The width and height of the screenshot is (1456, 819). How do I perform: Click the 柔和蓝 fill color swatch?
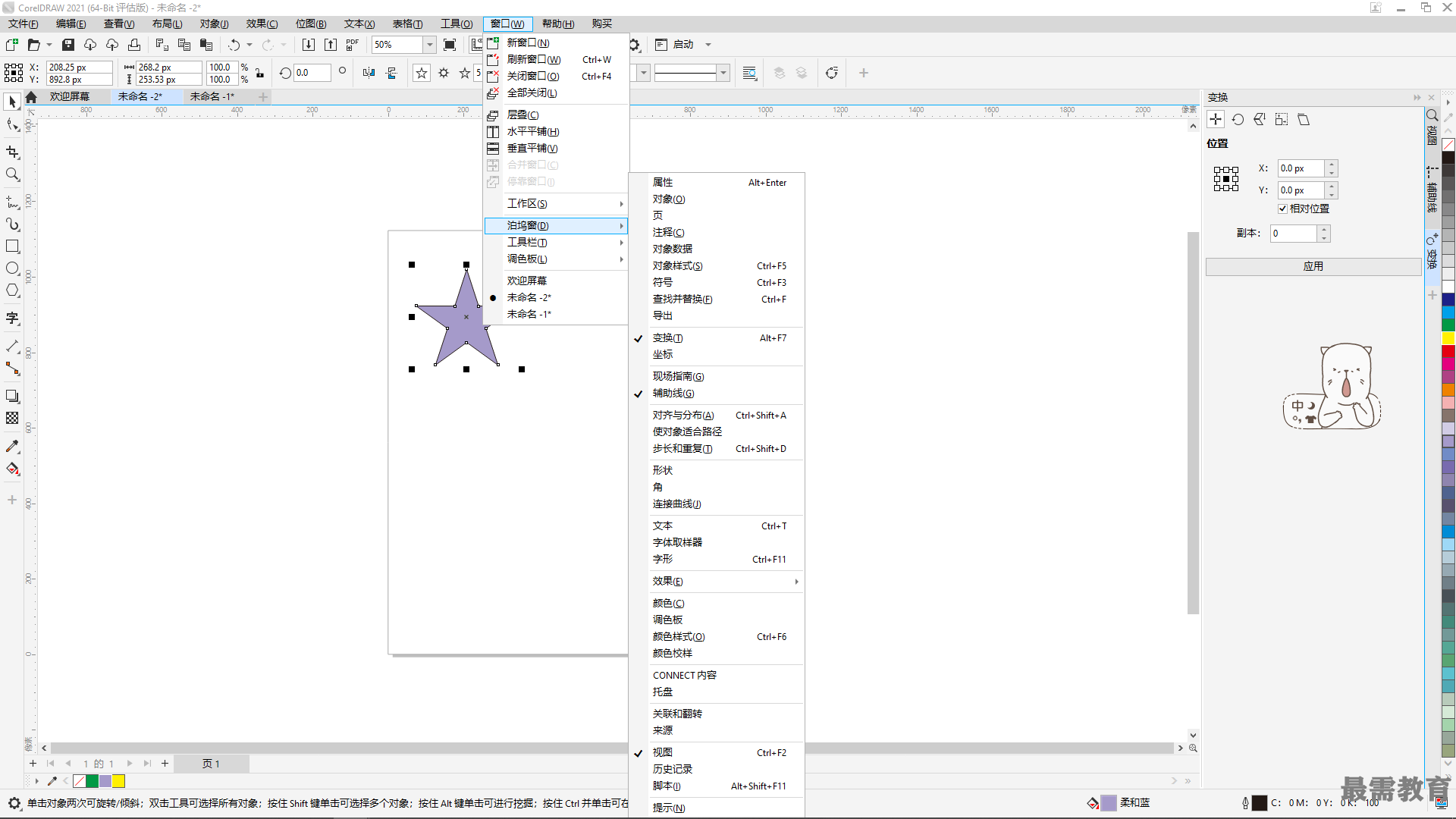pyautogui.click(x=1109, y=803)
